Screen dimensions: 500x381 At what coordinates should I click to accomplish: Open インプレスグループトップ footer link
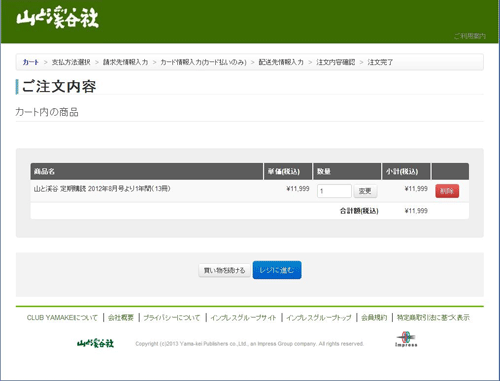(x=319, y=318)
